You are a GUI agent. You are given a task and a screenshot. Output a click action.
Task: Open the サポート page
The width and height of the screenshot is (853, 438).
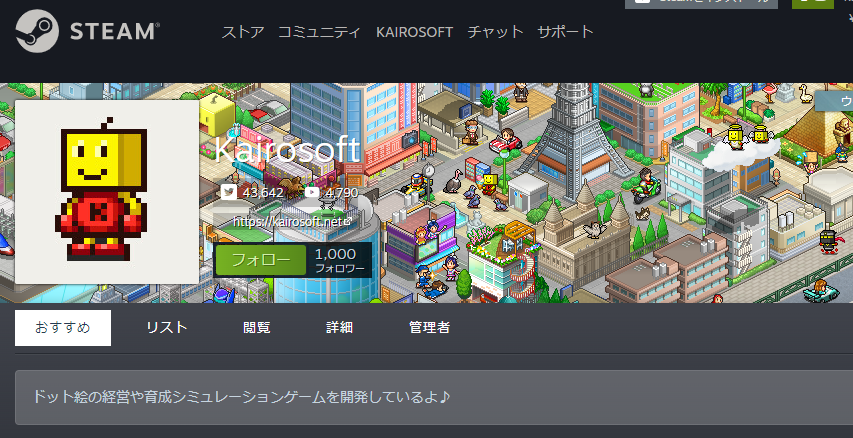[565, 32]
